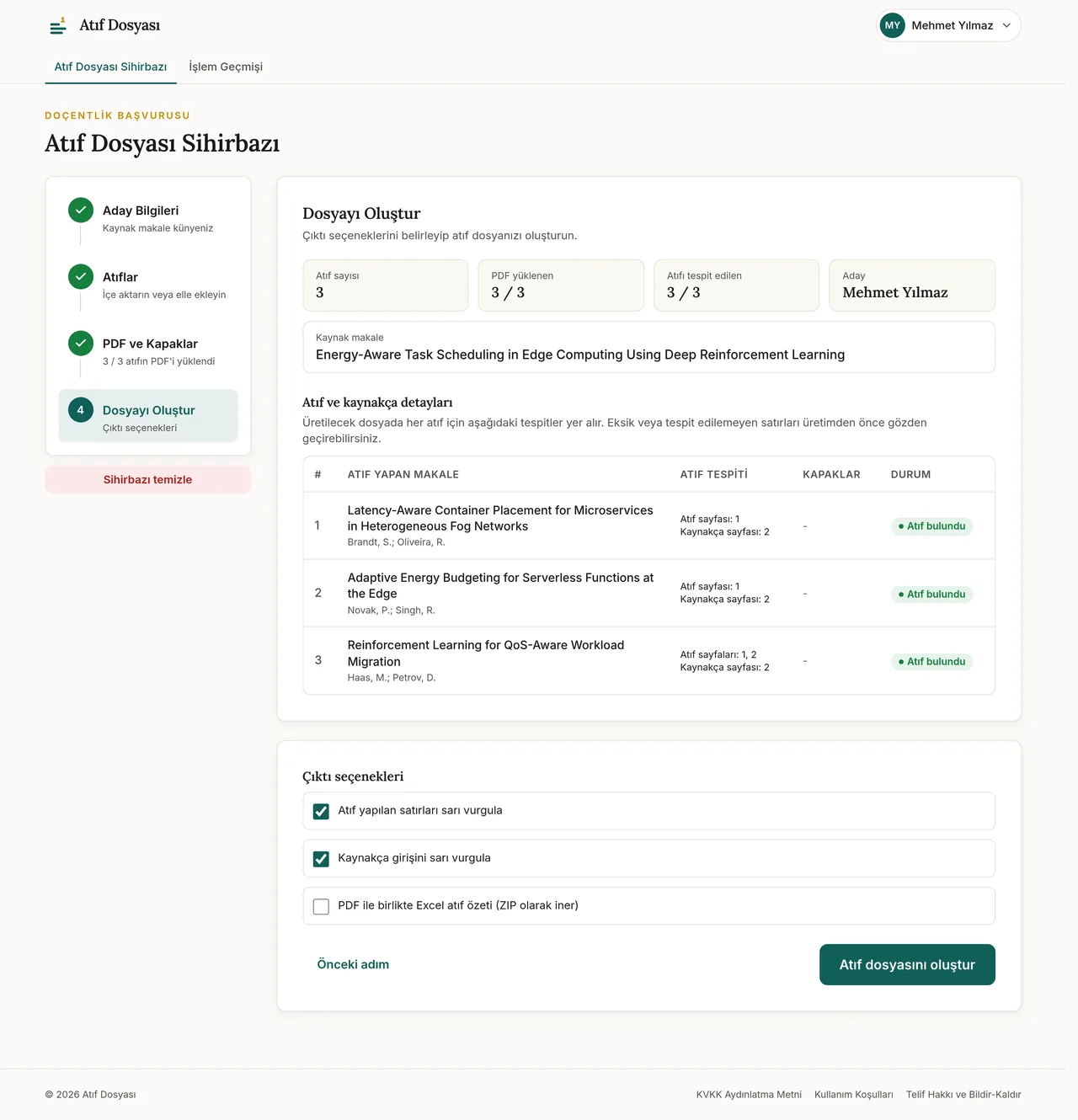The height and width of the screenshot is (1120, 1078).
Task: Clear the wizard with Sihirbazı temizle
Action: coord(148,479)
